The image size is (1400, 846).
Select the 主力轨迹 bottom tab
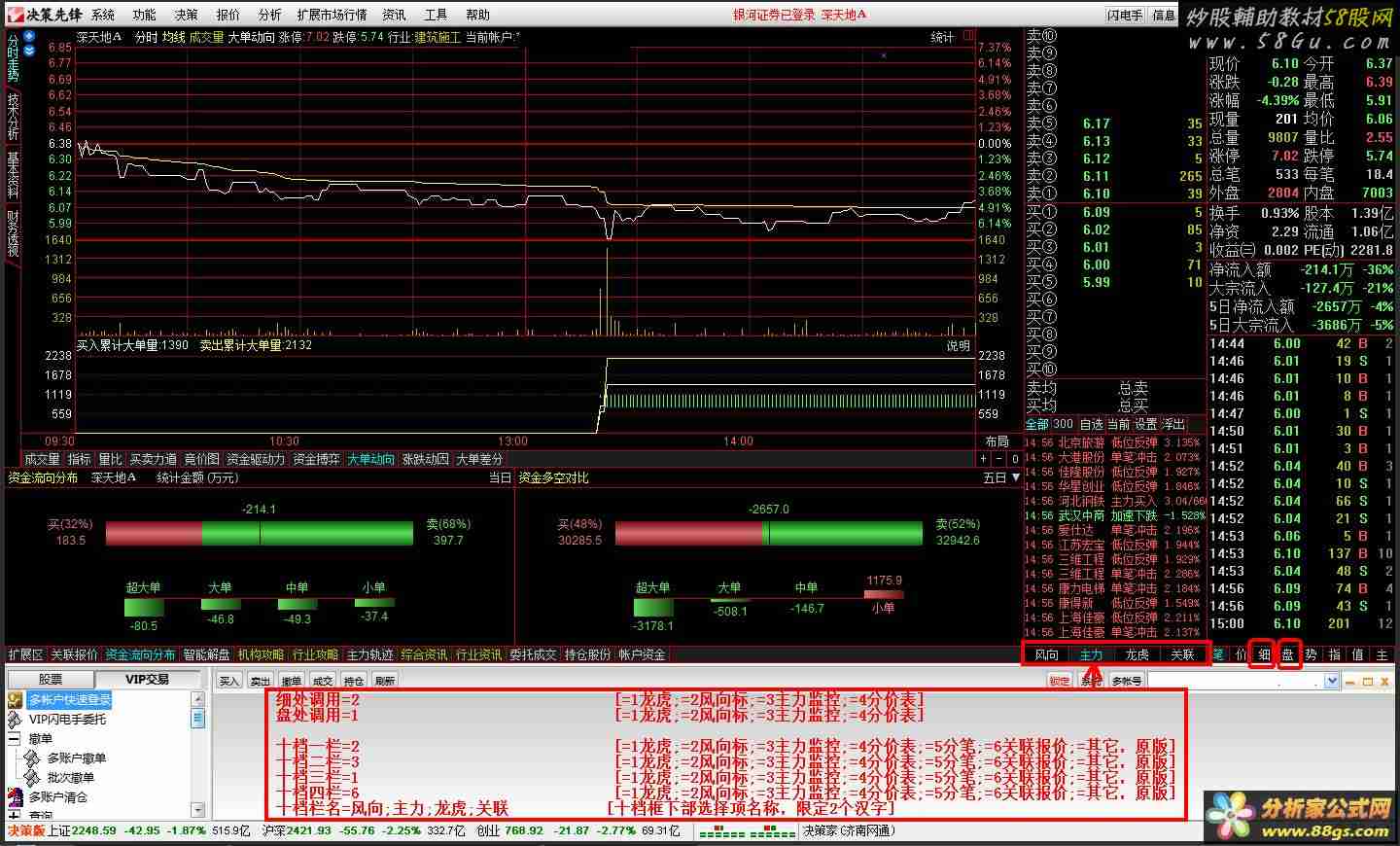[370, 655]
